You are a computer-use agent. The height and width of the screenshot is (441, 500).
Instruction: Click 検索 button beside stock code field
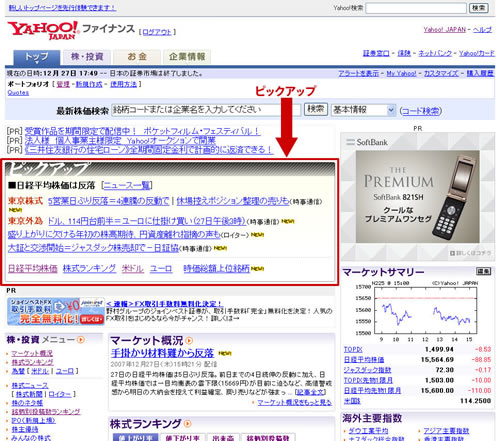coord(316,109)
